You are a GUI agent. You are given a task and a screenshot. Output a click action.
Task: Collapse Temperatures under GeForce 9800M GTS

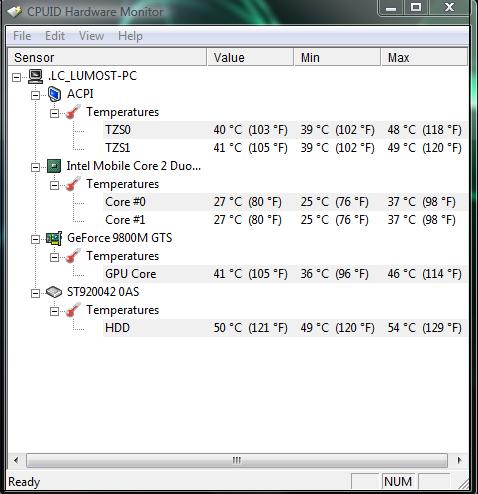pyautogui.click(x=54, y=257)
